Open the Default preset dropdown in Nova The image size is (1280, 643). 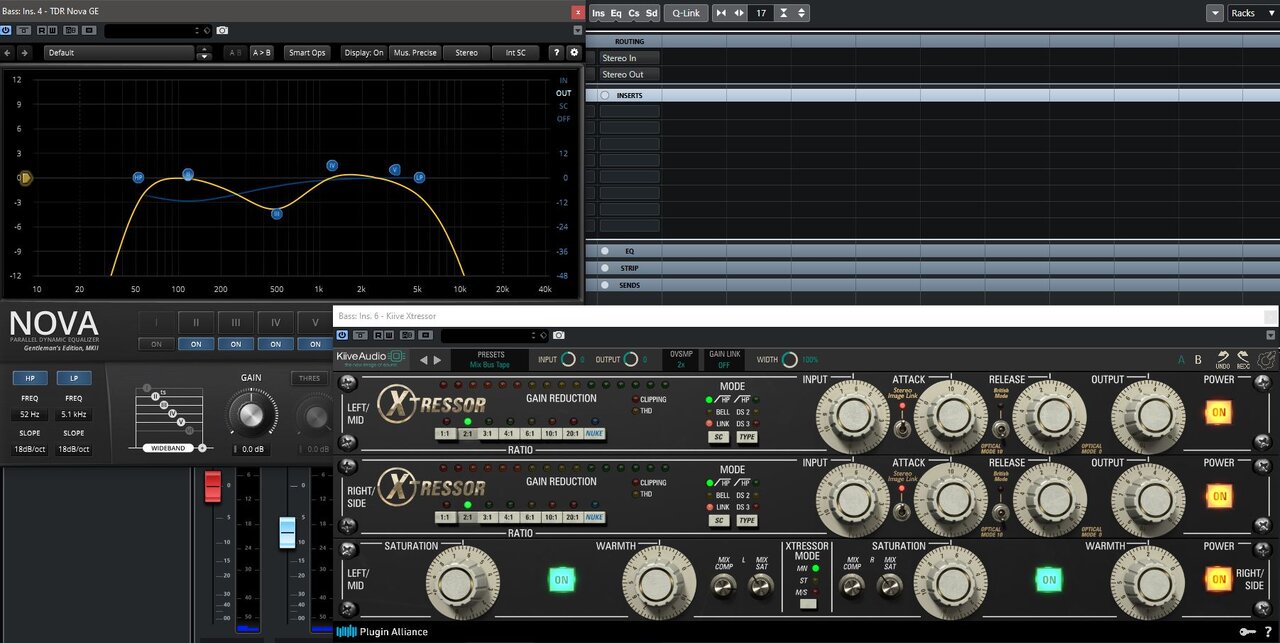click(120, 53)
